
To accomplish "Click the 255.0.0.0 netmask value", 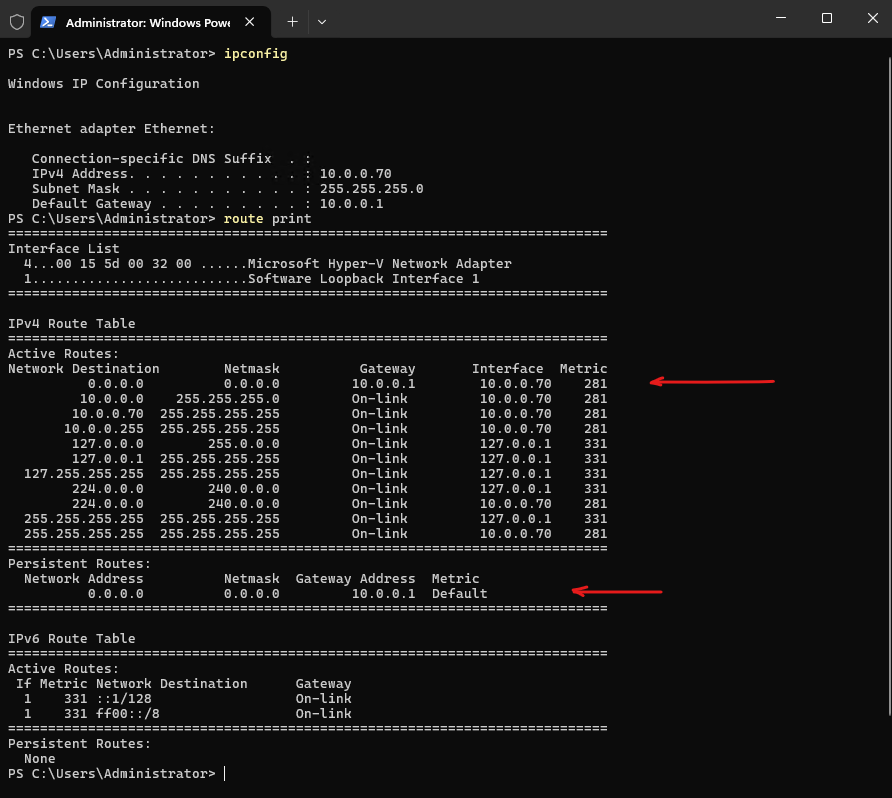I will (243, 444).
